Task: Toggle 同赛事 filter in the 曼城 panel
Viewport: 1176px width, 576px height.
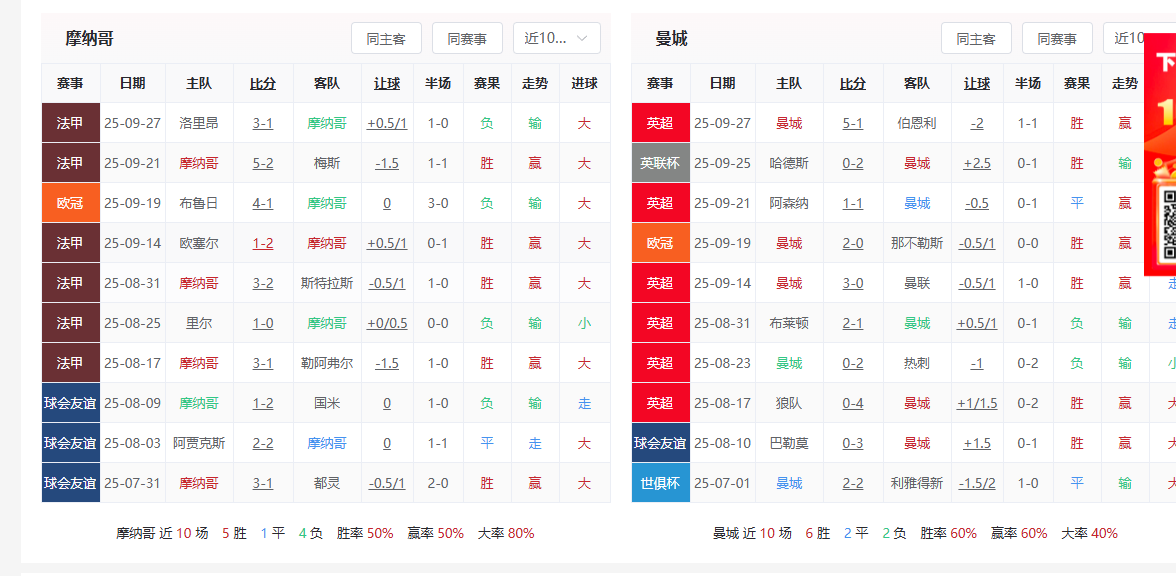Action: coord(1057,38)
